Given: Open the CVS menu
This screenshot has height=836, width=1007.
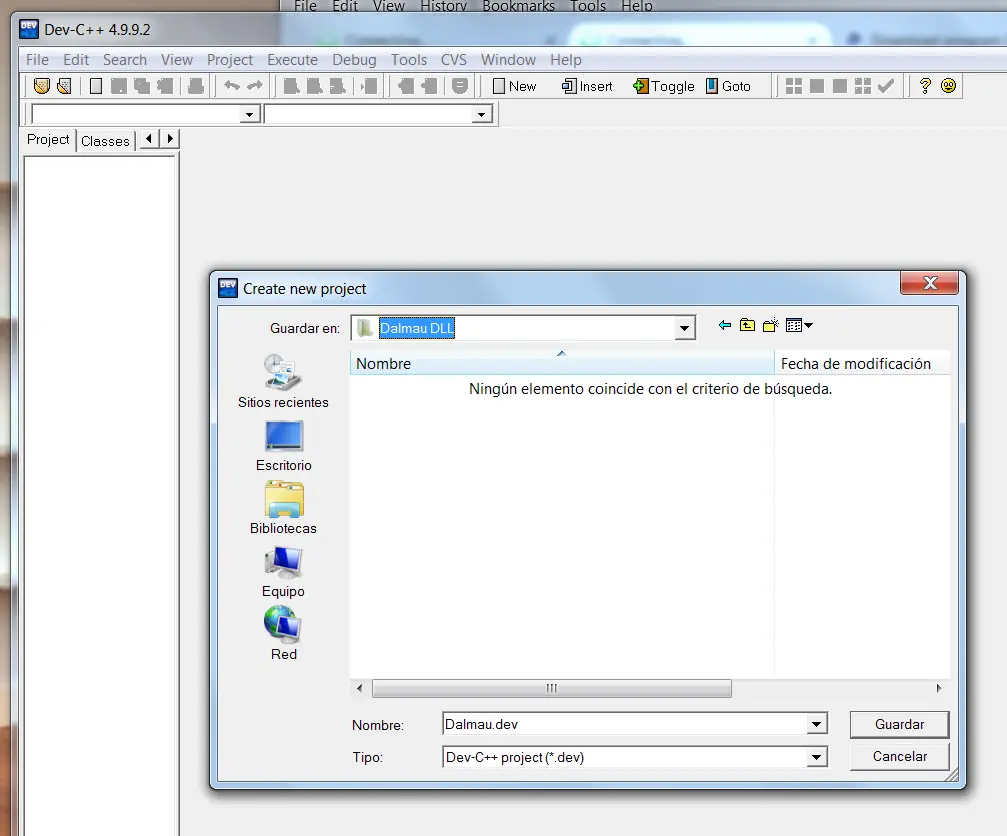Looking at the screenshot, I should 453,60.
